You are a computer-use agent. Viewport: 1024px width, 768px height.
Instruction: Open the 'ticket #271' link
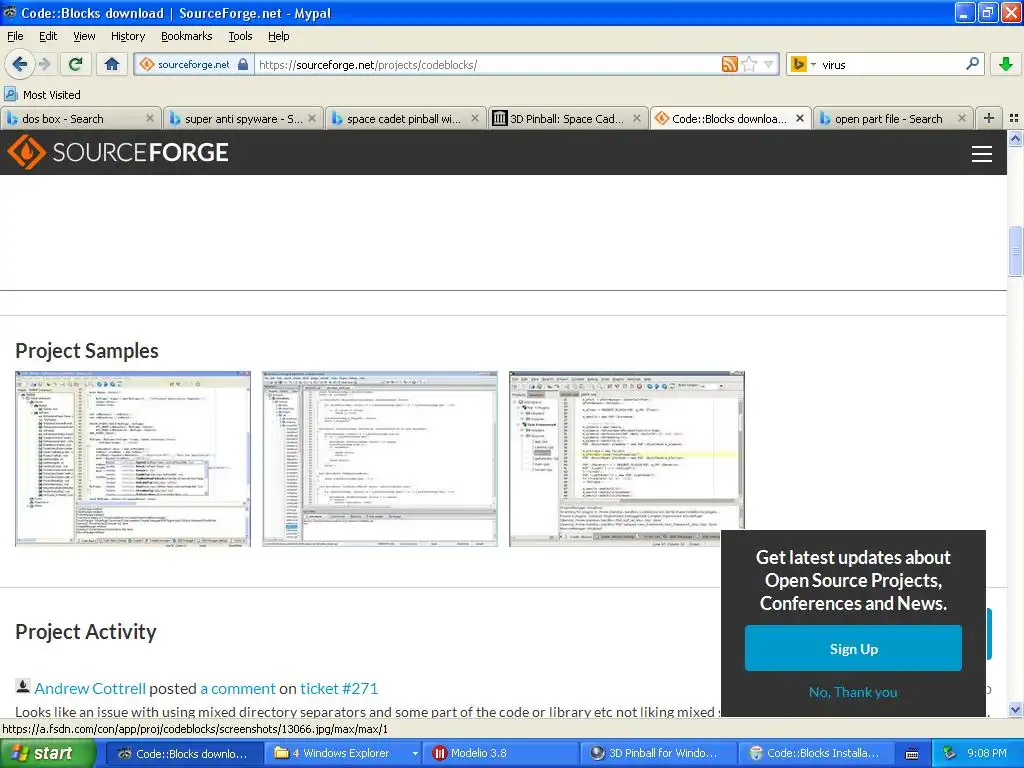[x=339, y=688]
